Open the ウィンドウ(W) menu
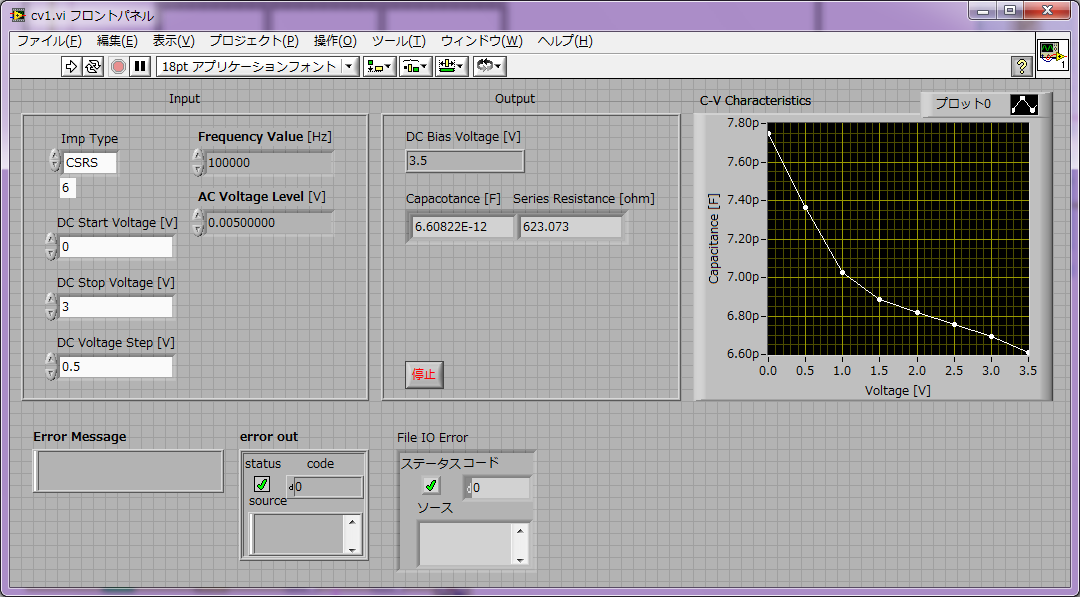Image resolution: width=1080 pixels, height=597 pixels. point(482,41)
